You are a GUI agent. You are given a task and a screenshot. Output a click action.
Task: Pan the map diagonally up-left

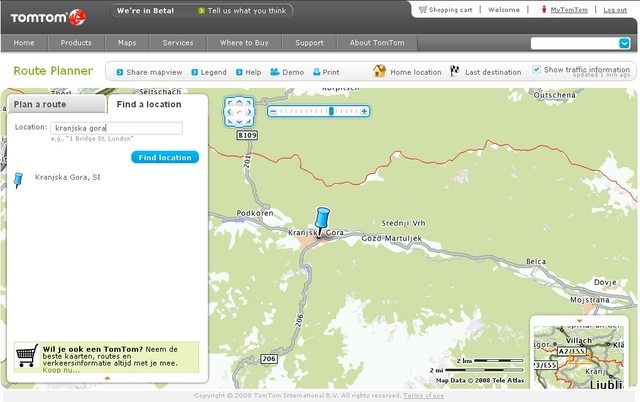(x=230, y=103)
